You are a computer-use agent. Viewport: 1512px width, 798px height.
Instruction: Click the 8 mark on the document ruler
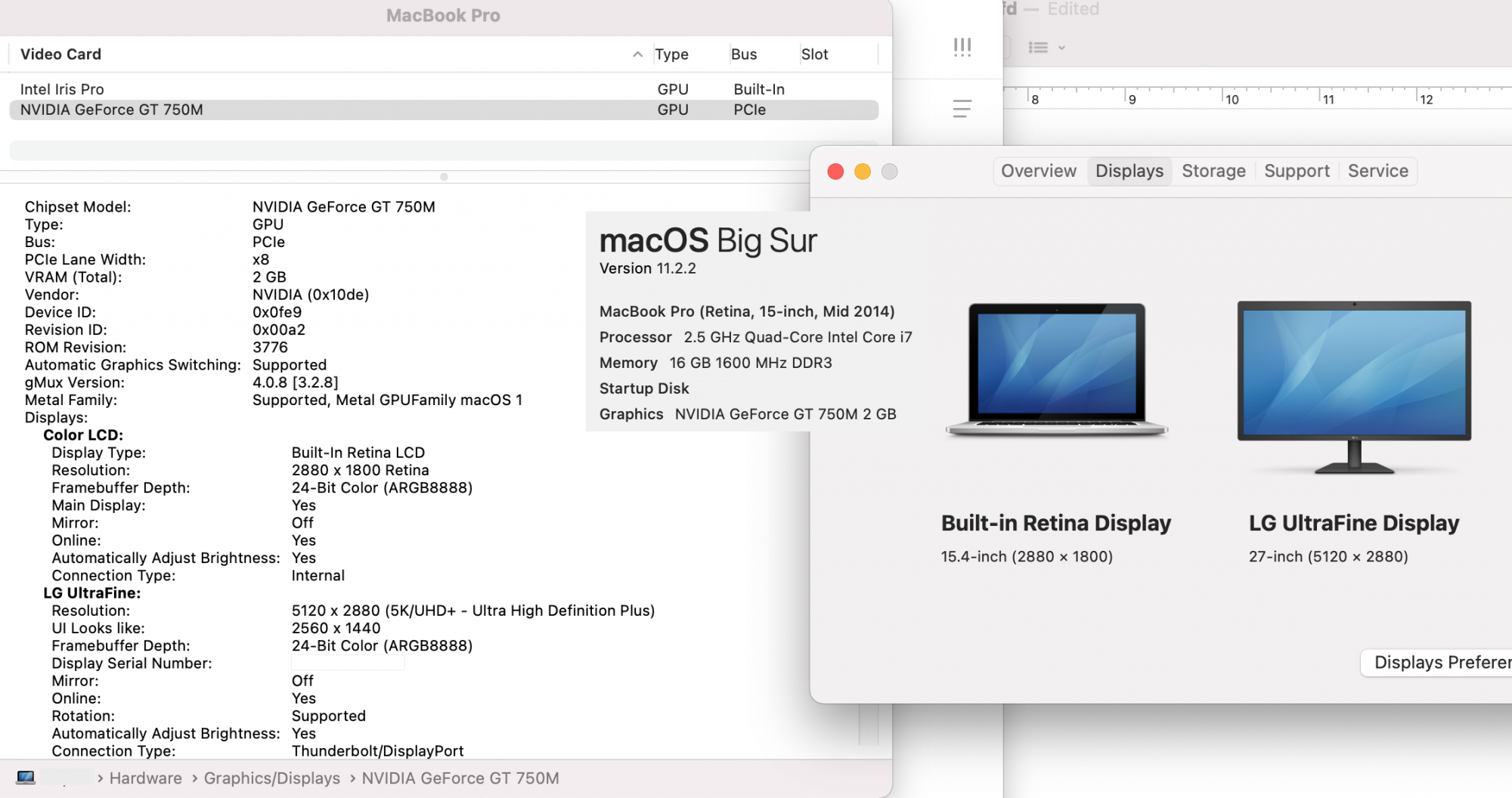(x=1035, y=100)
